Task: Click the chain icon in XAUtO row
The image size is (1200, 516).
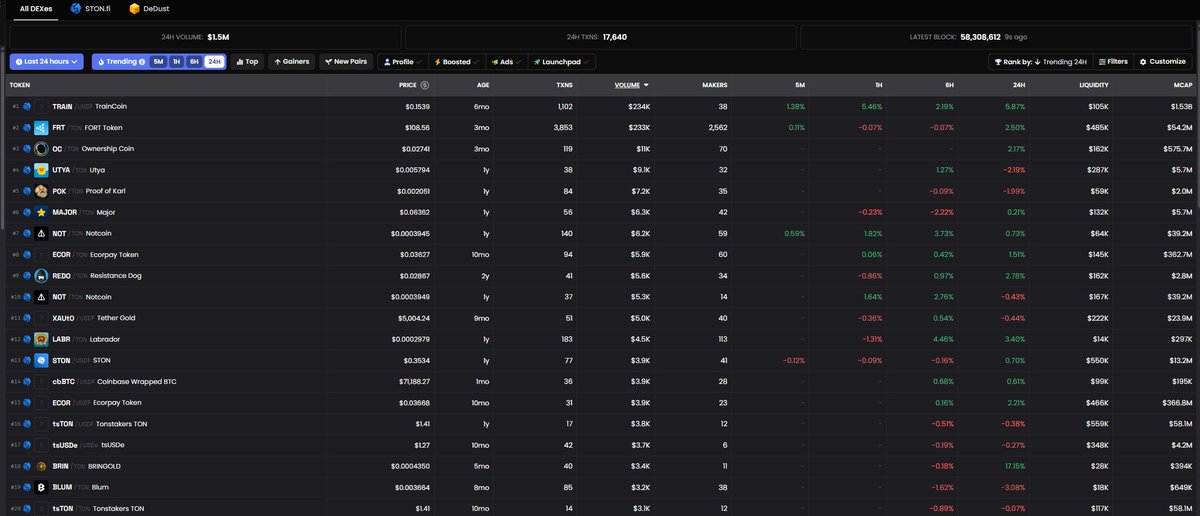Action: (x=27, y=318)
